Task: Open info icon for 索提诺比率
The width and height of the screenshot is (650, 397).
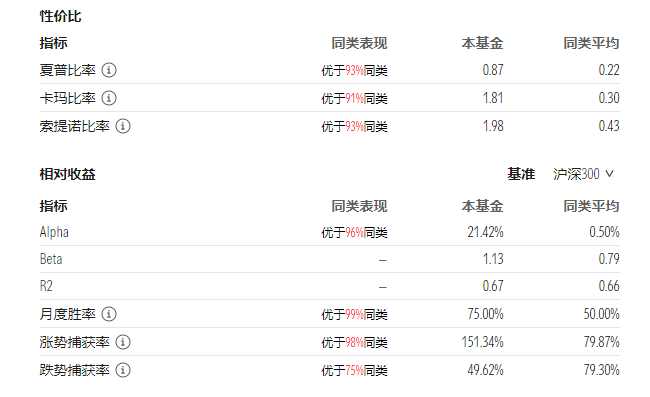Action: click(123, 126)
